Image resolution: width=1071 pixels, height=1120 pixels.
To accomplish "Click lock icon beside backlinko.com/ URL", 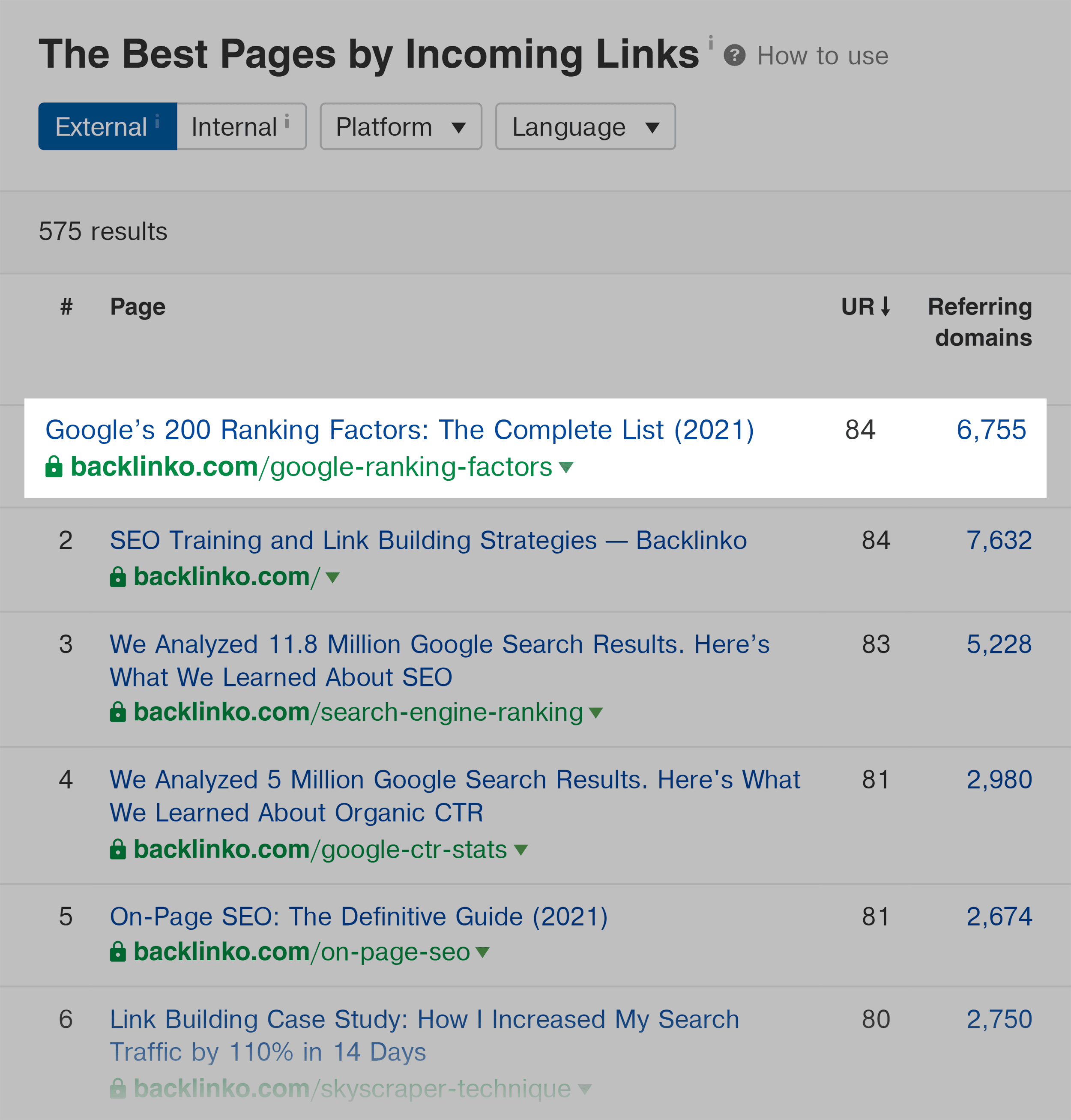I will [x=118, y=577].
